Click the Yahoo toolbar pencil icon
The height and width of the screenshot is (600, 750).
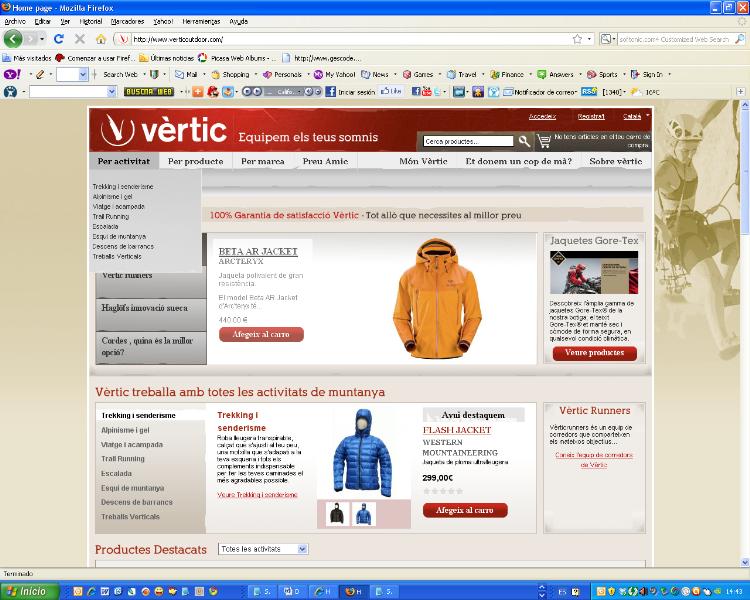[40, 74]
